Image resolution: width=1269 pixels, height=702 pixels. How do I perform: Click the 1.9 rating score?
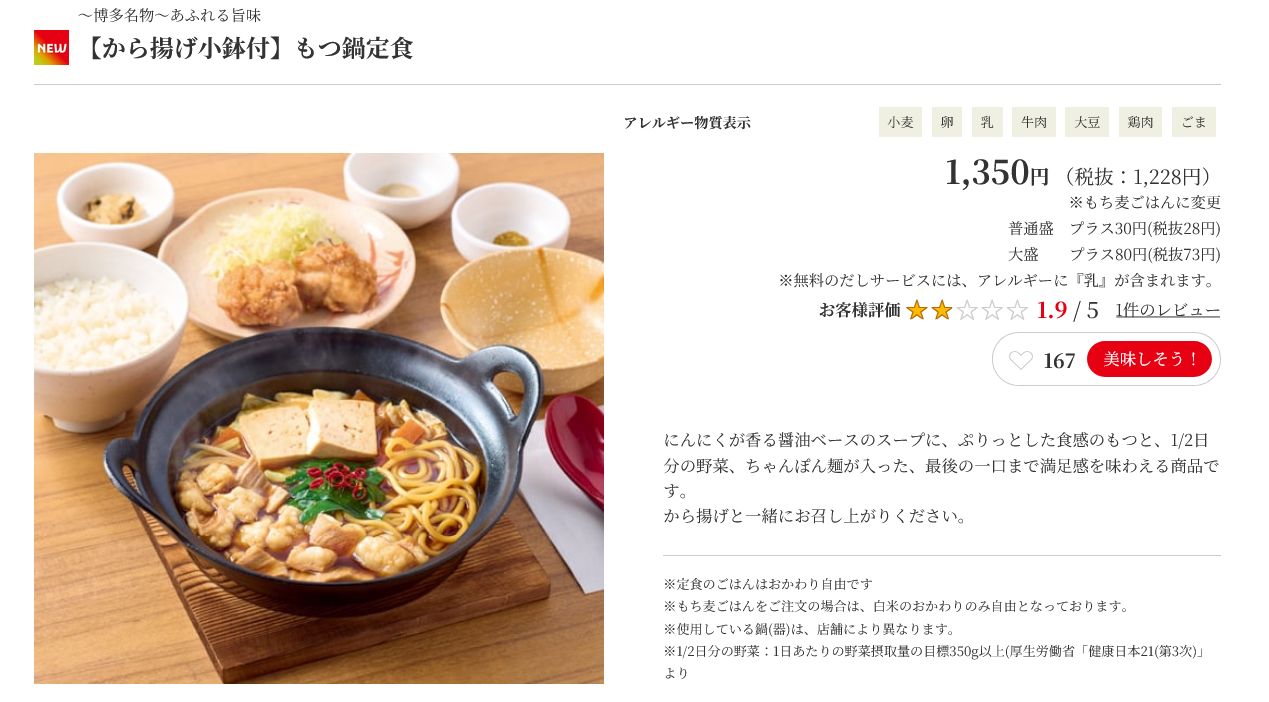pos(1051,310)
